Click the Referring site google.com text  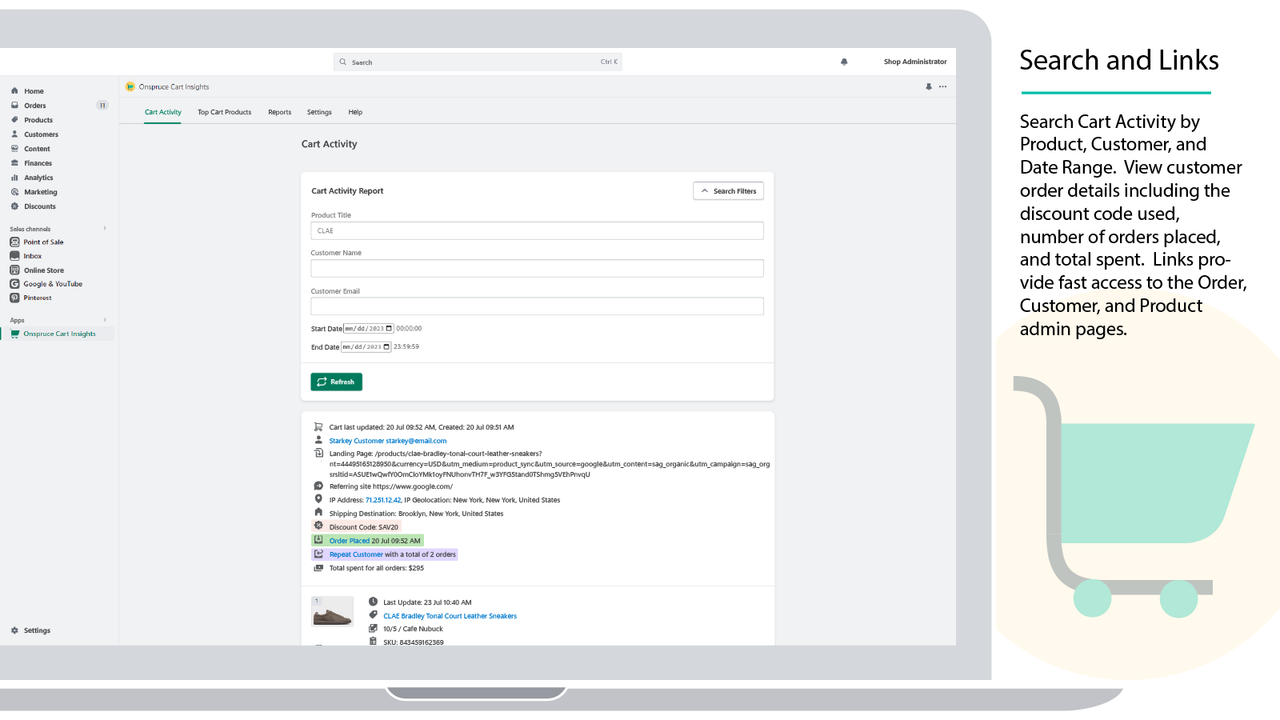[391, 486]
